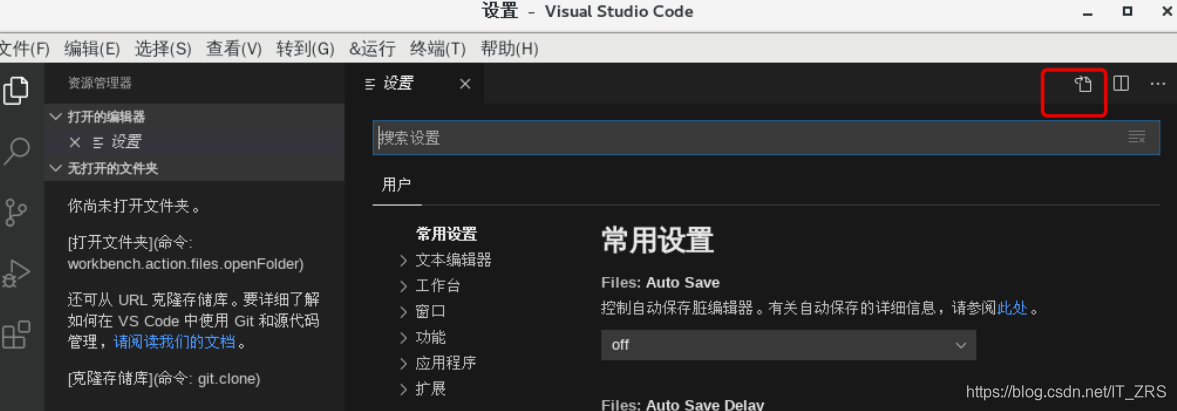Focus the 搜索设置 search box
The image size is (1177, 411).
(764, 137)
